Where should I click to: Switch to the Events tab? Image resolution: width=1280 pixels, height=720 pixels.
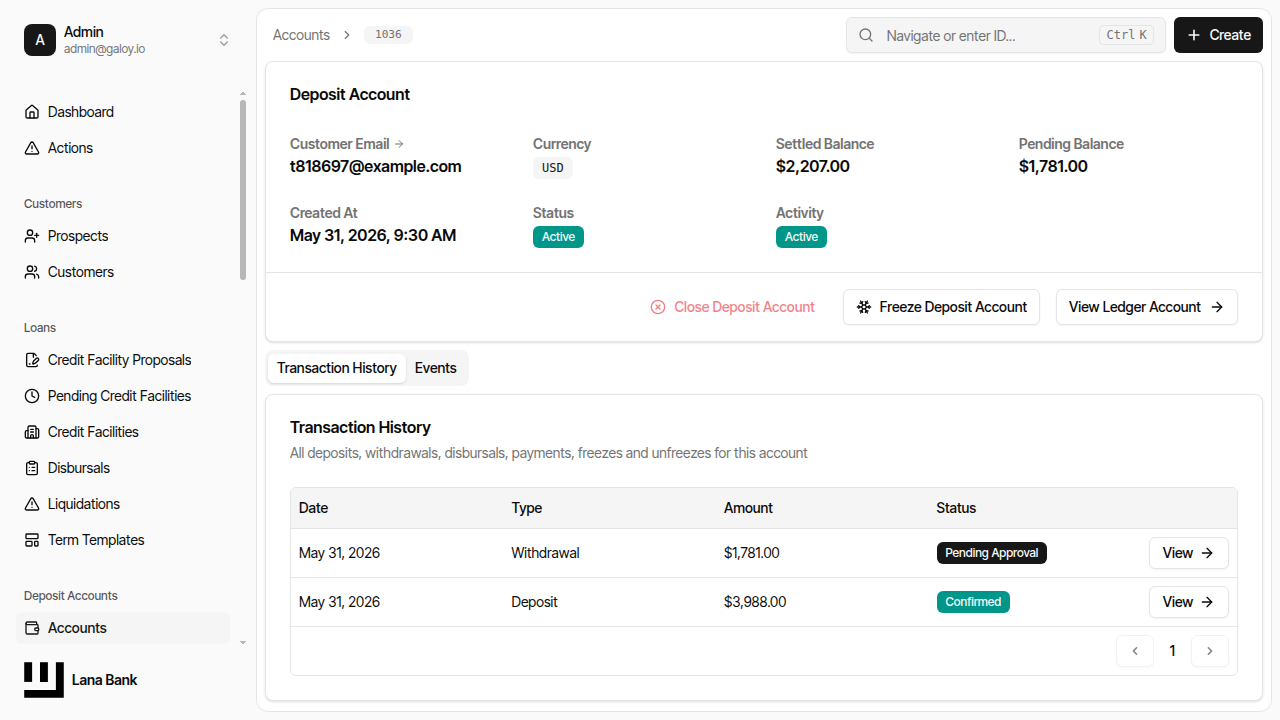click(x=436, y=368)
